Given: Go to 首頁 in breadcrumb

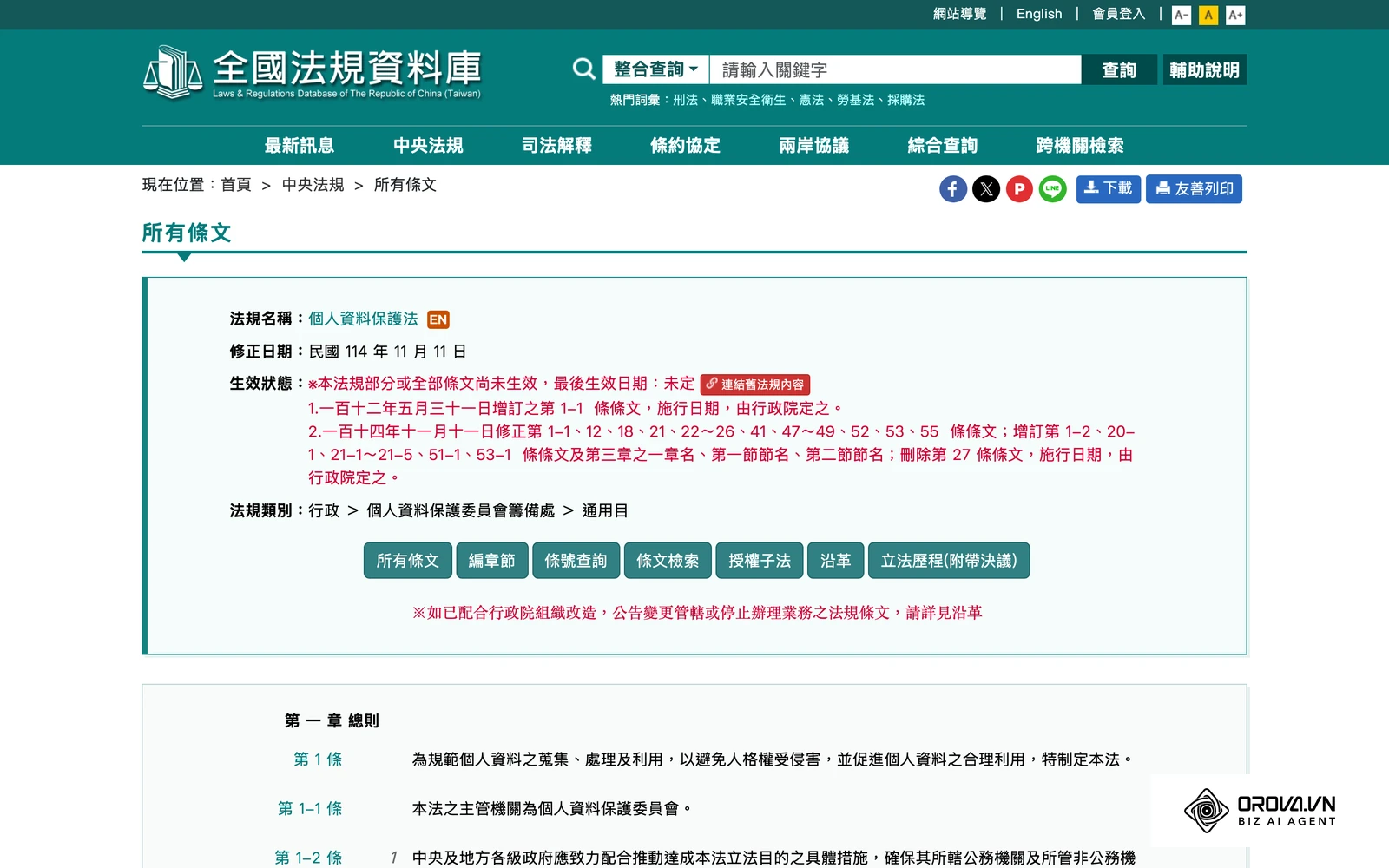Looking at the screenshot, I should [x=236, y=185].
